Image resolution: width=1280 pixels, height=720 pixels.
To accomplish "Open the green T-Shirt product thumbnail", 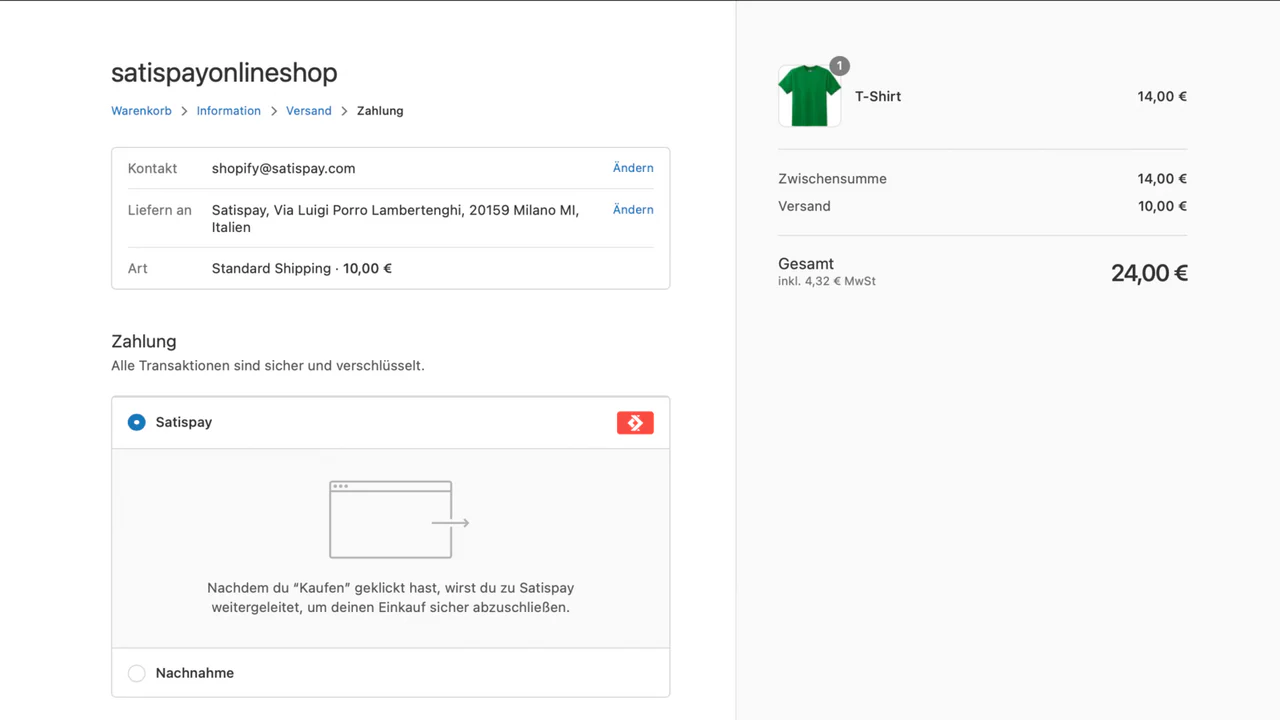I will 809,96.
